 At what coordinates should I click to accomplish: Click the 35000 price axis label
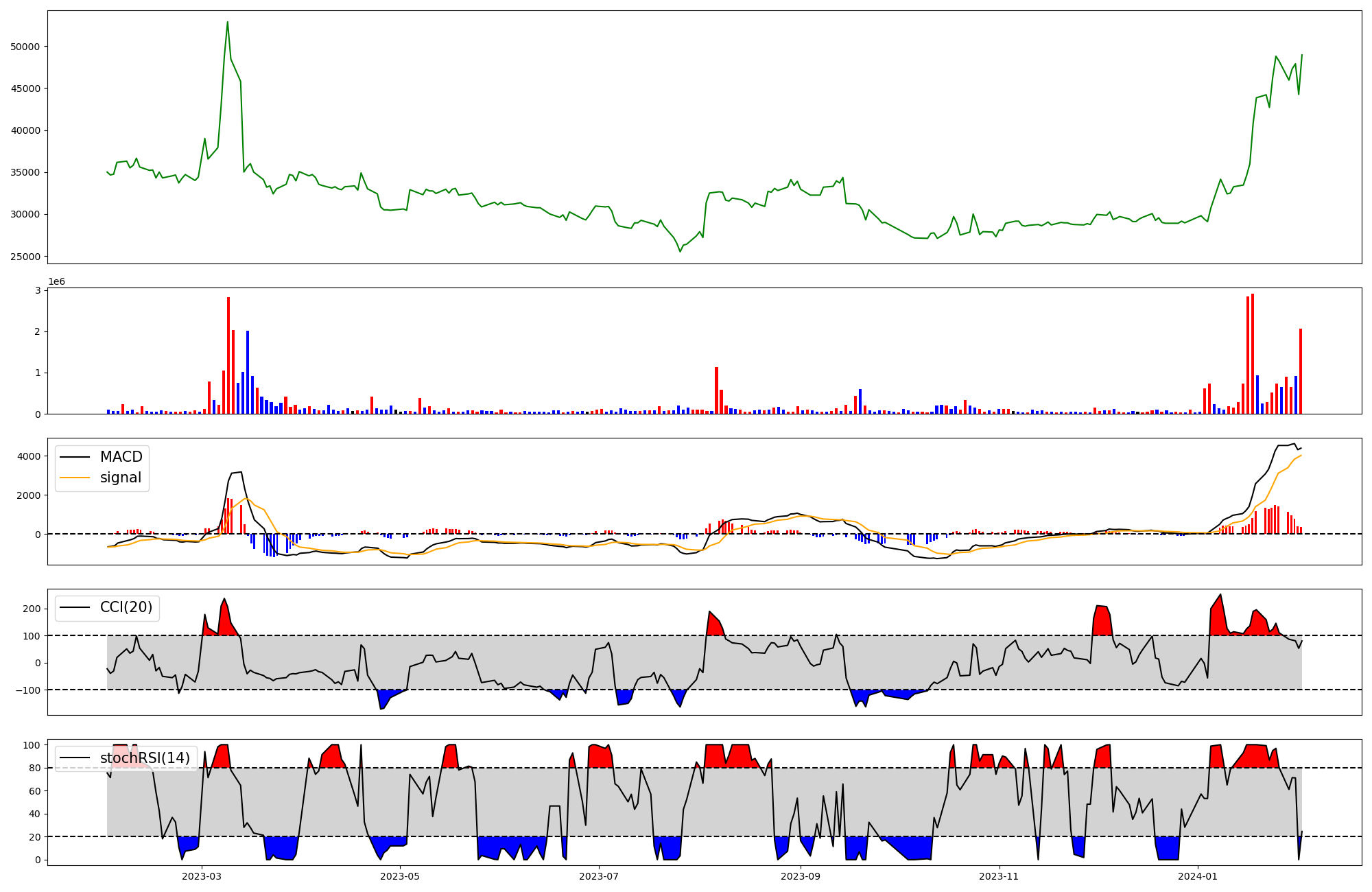click(25, 172)
